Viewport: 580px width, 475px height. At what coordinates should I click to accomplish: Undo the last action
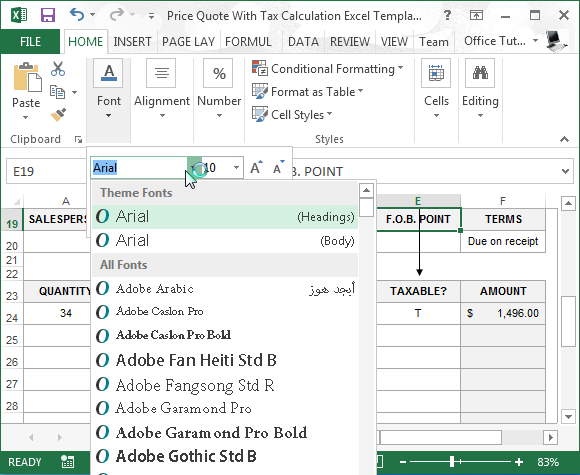click(77, 15)
